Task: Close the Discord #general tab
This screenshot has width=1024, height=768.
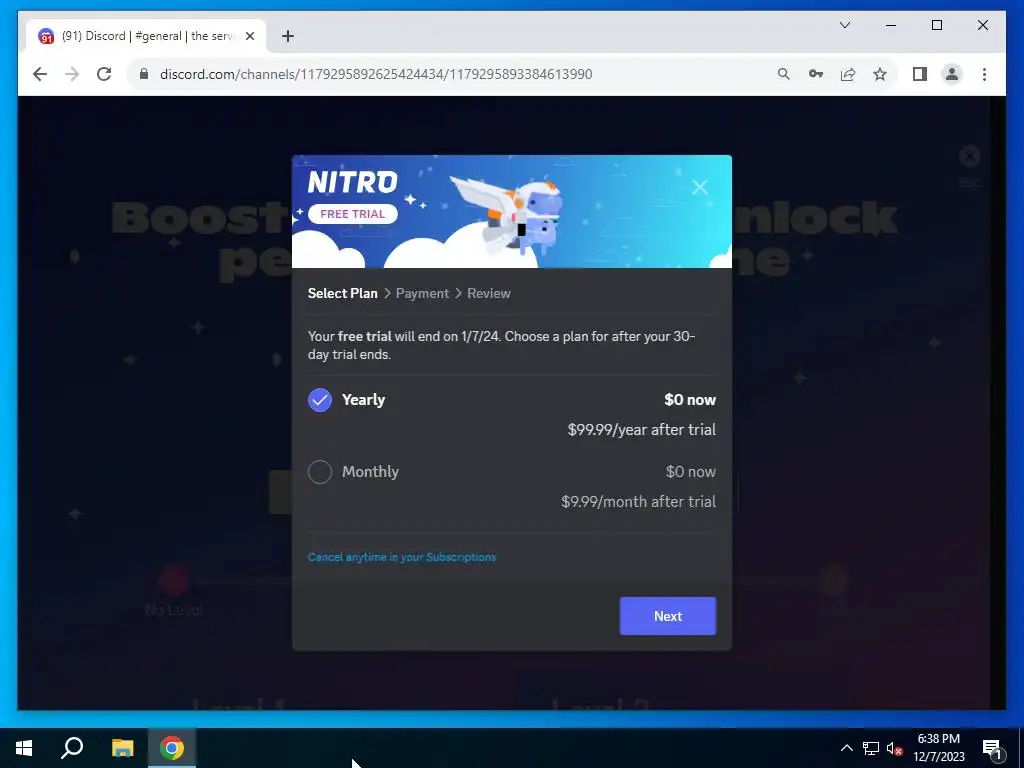Action: (x=249, y=36)
